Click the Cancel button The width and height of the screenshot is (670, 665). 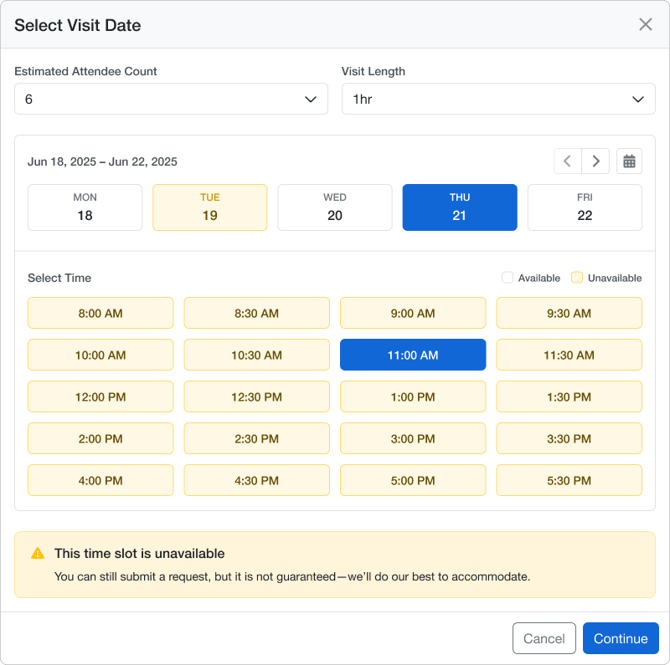tap(544, 638)
